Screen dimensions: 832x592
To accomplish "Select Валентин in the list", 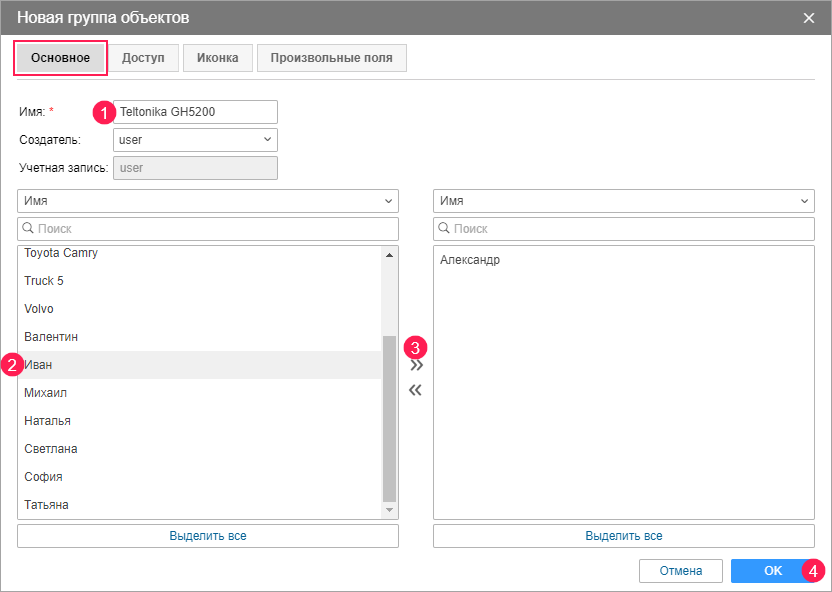I will (200, 337).
